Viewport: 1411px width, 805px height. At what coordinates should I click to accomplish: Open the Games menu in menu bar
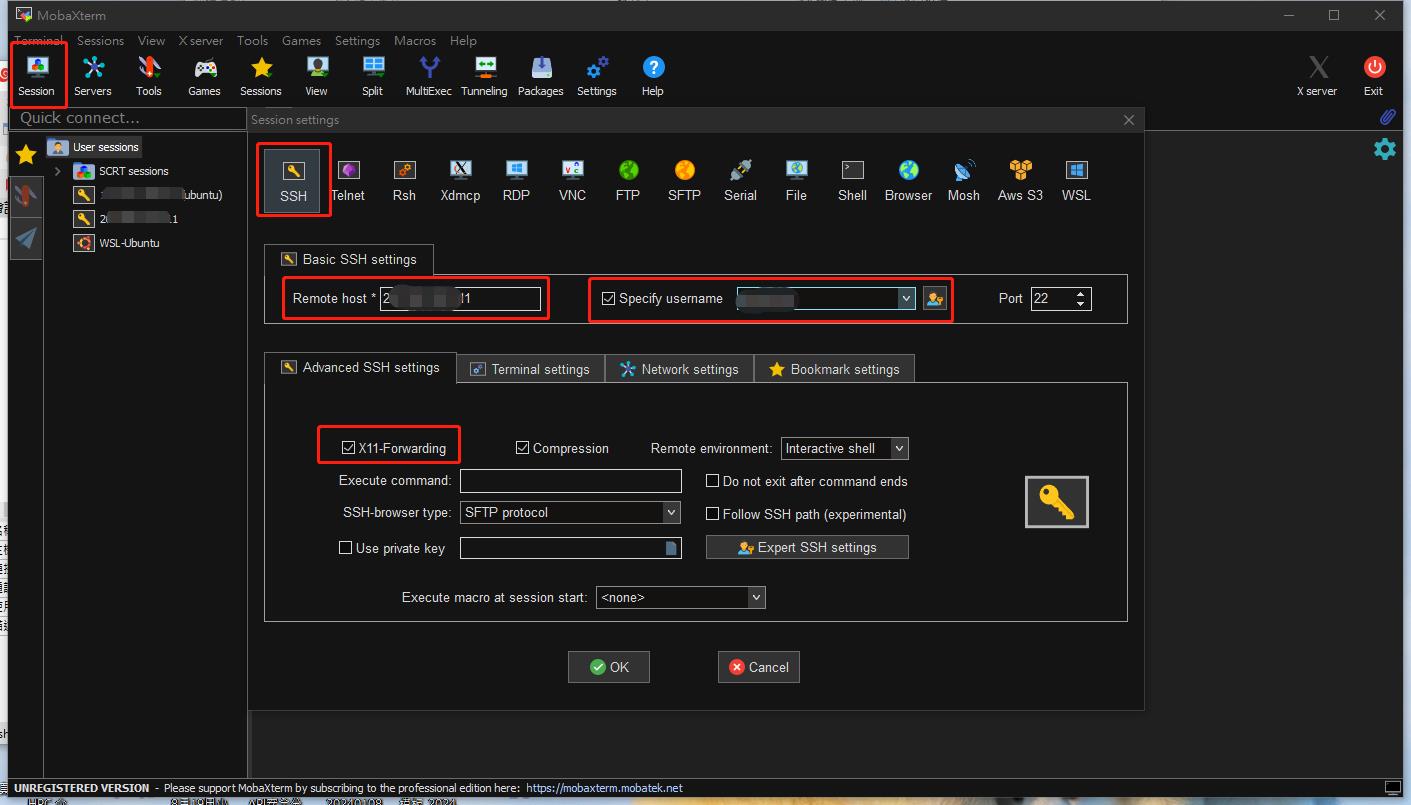301,41
